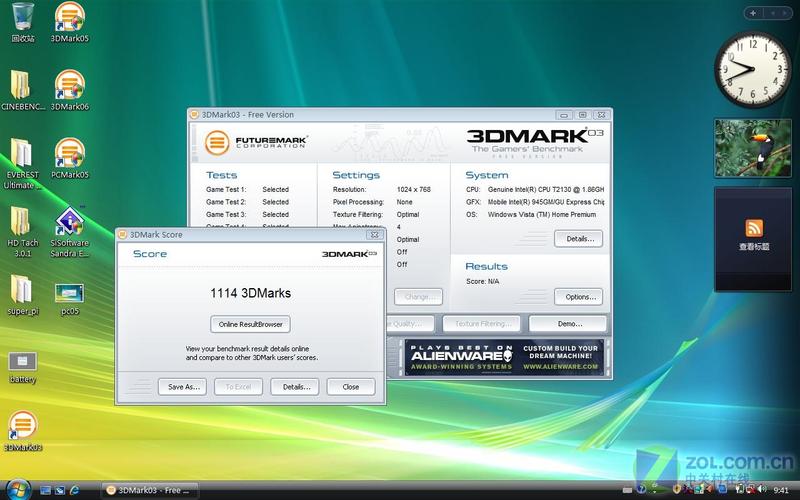Click the sidebar next gadgets page arrow
800x500 pixels.
coord(786,13)
